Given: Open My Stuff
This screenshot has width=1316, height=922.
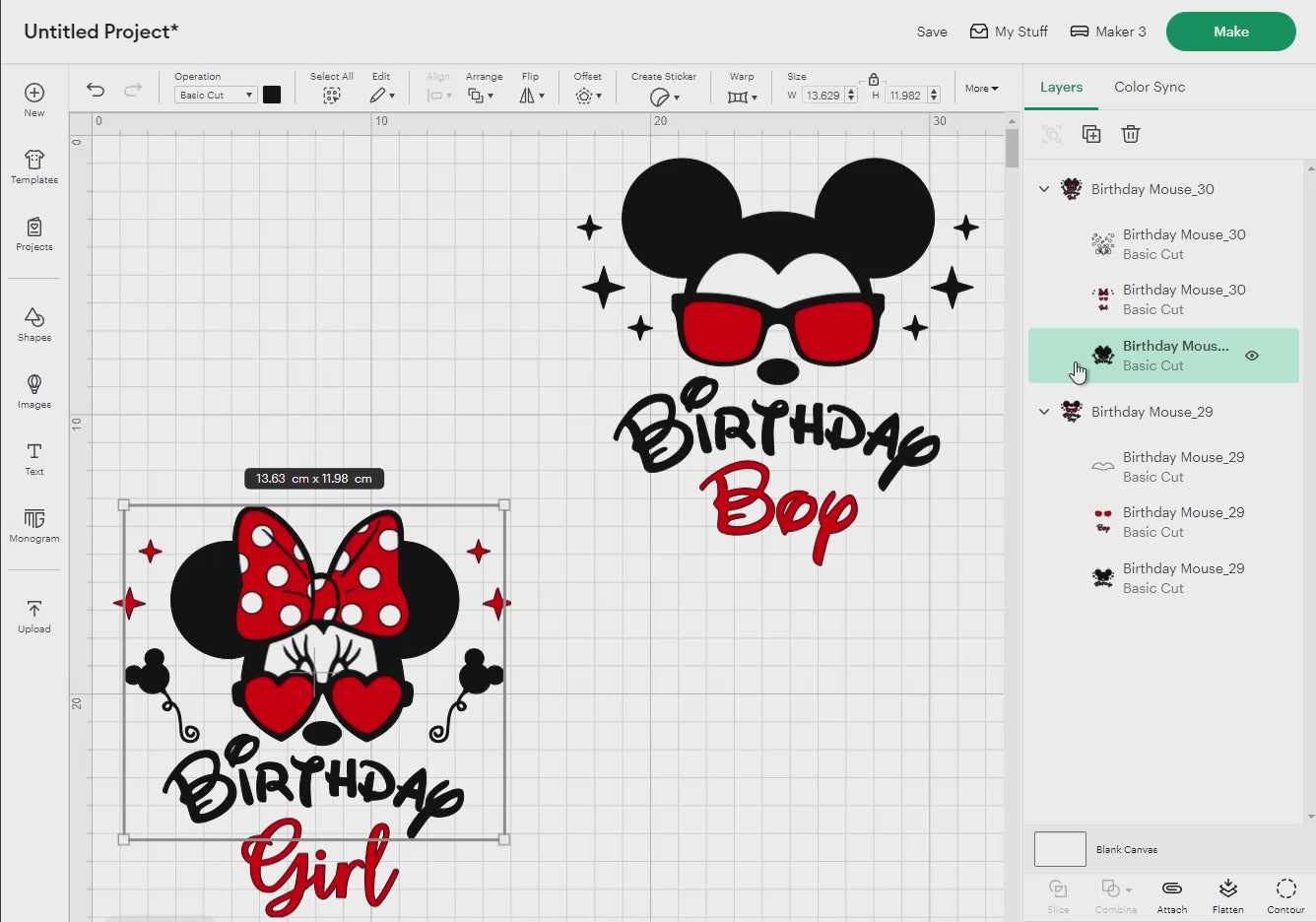Looking at the screenshot, I should point(1009,32).
